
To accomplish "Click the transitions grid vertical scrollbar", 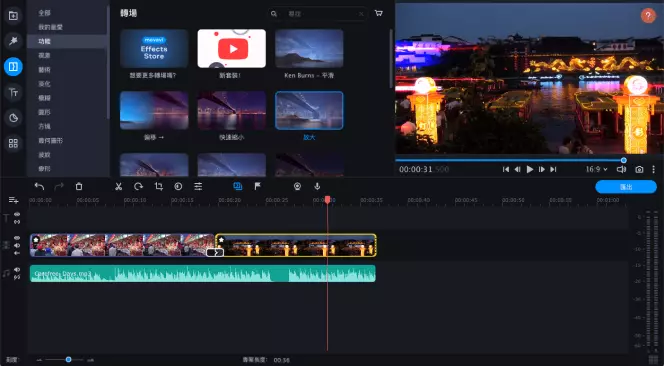I will (391, 58).
